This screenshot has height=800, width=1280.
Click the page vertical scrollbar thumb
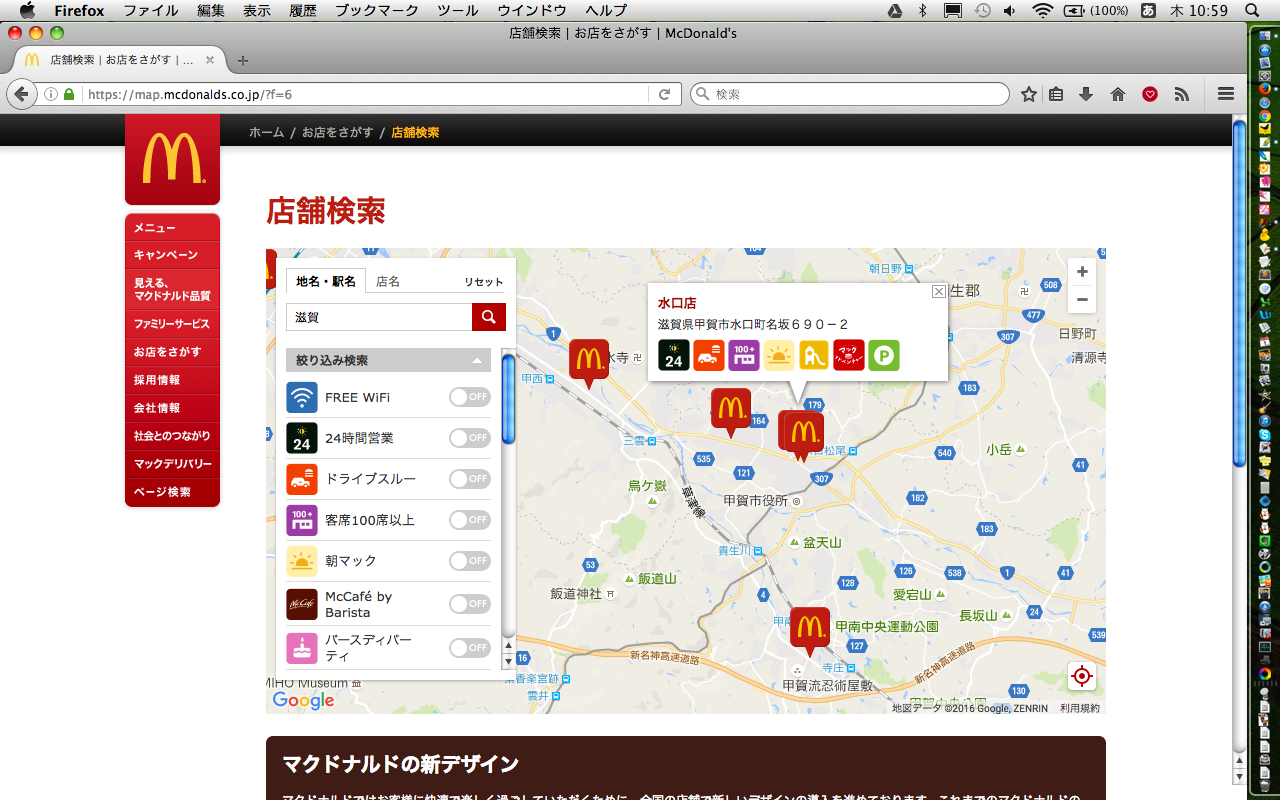tap(1240, 292)
